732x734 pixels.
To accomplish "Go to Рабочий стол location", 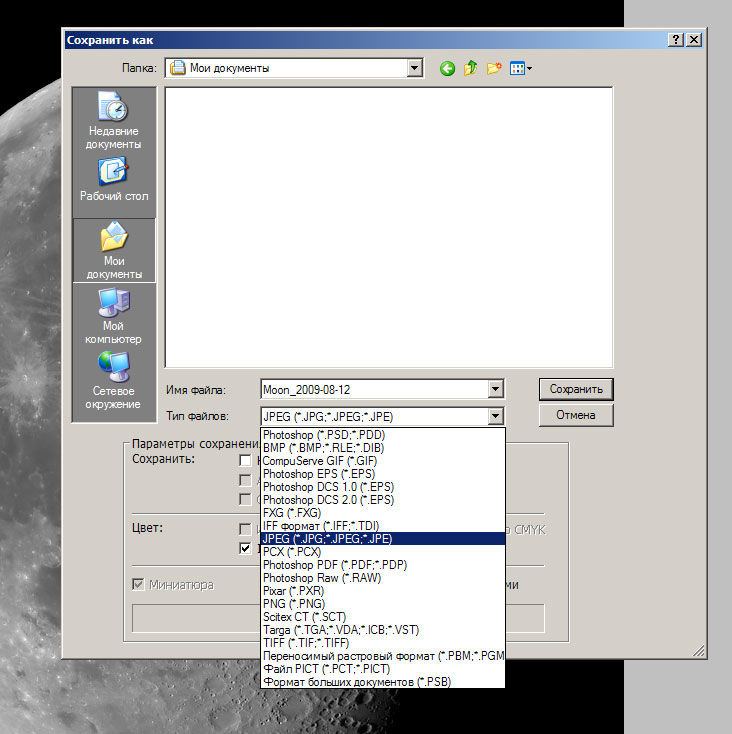I will click(x=113, y=180).
